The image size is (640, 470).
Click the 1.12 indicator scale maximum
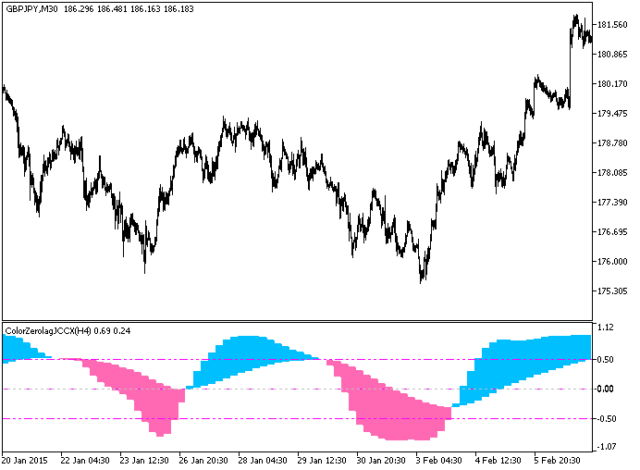coord(604,328)
